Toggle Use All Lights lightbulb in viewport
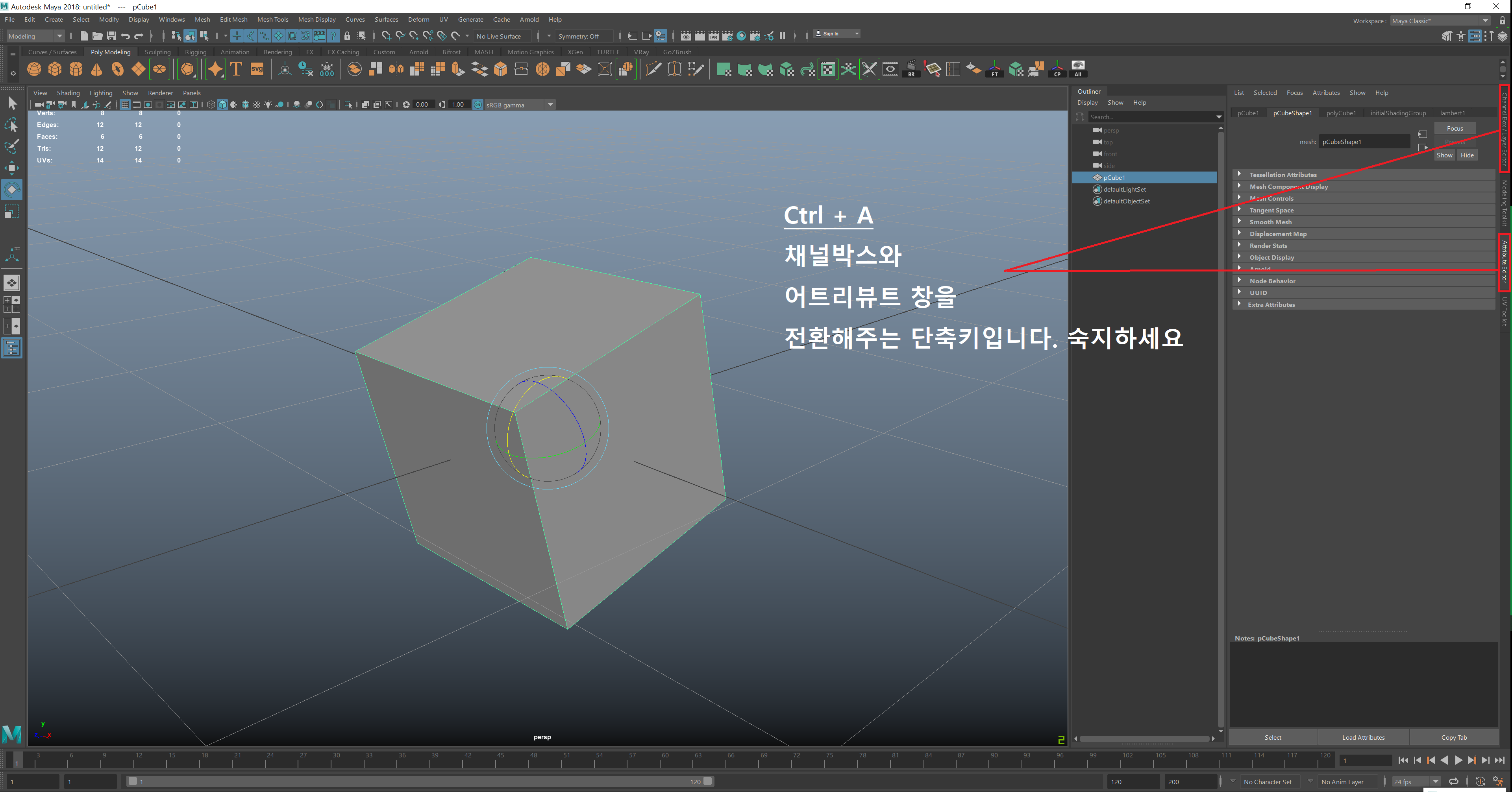Viewport: 1512px width, 792px height. pyautogui.click(x=268, y=104)
